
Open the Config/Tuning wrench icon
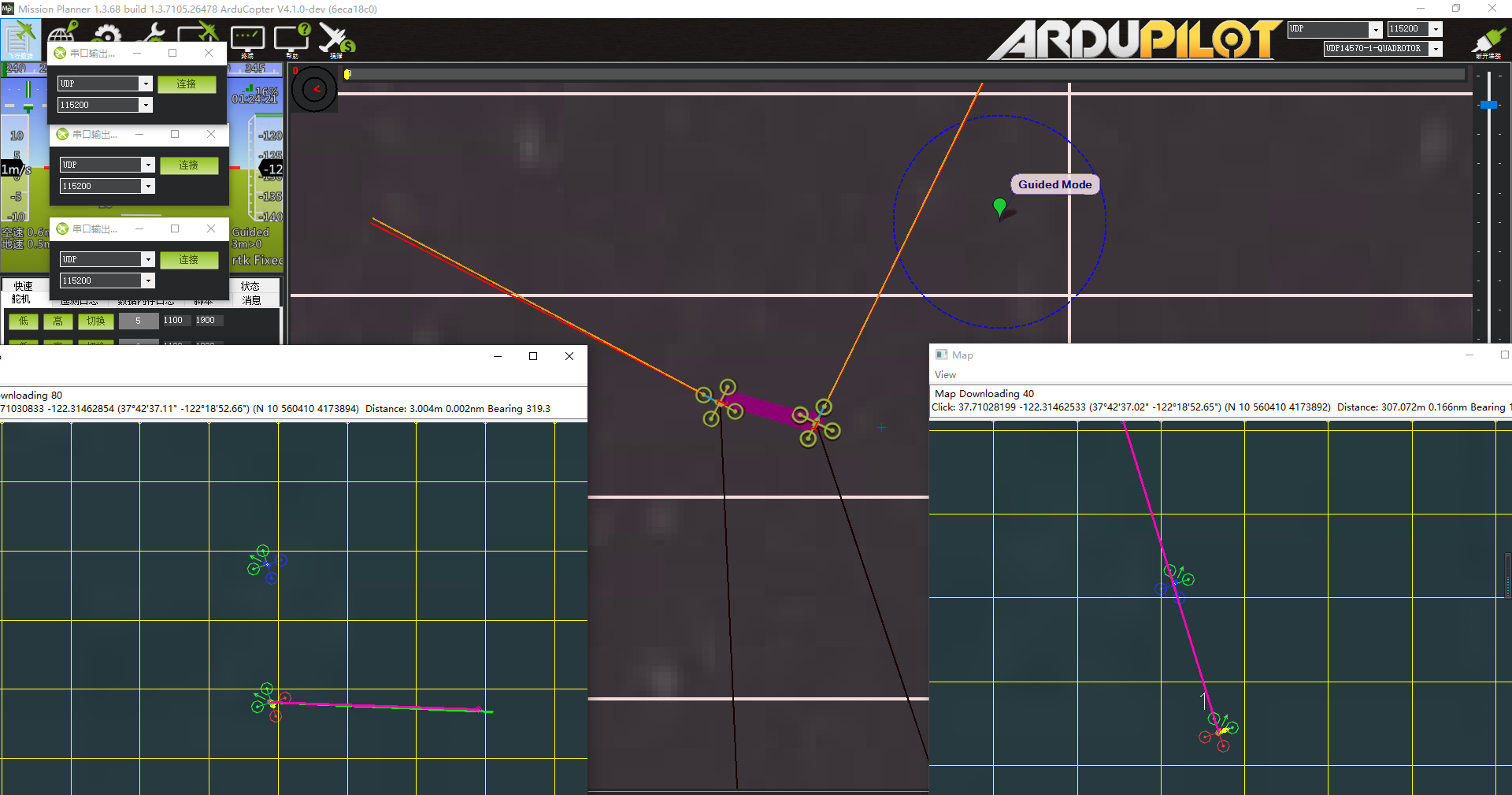(x=151, y=33)
